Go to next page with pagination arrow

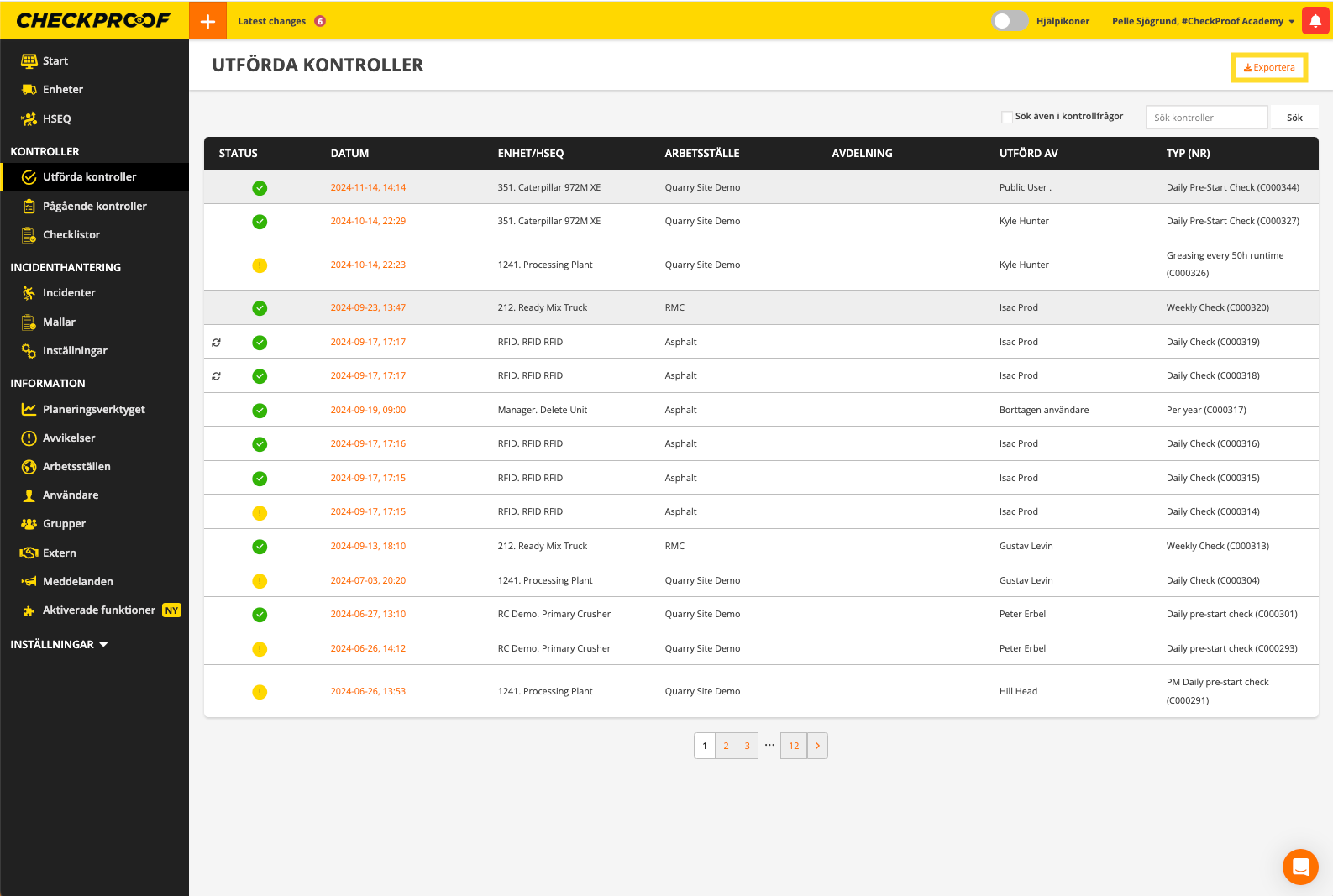tap(817, 746)
